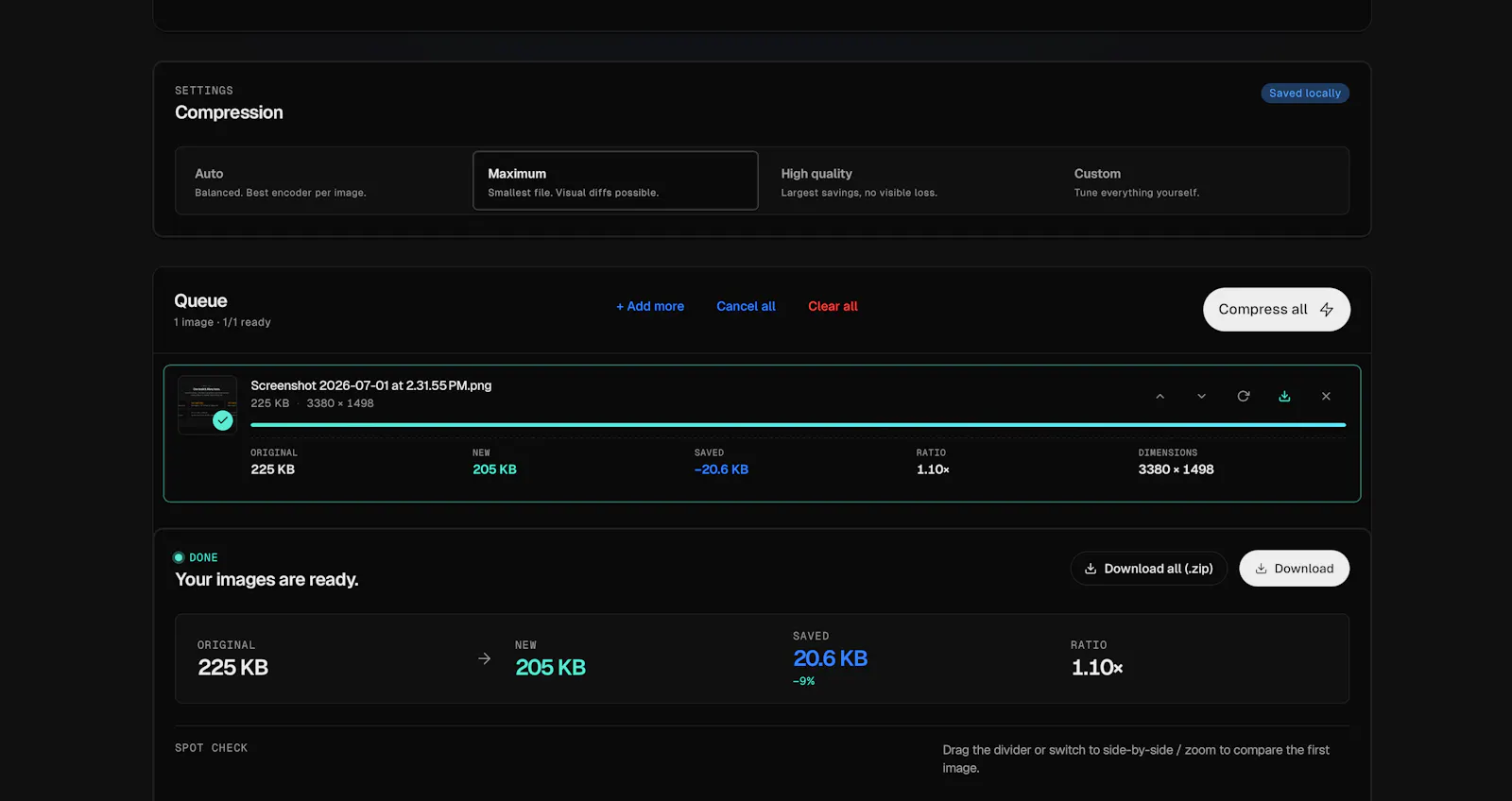Select the Maximum compression preset
The width and height of the screenshot is (1512, 801).
(615, 181)
